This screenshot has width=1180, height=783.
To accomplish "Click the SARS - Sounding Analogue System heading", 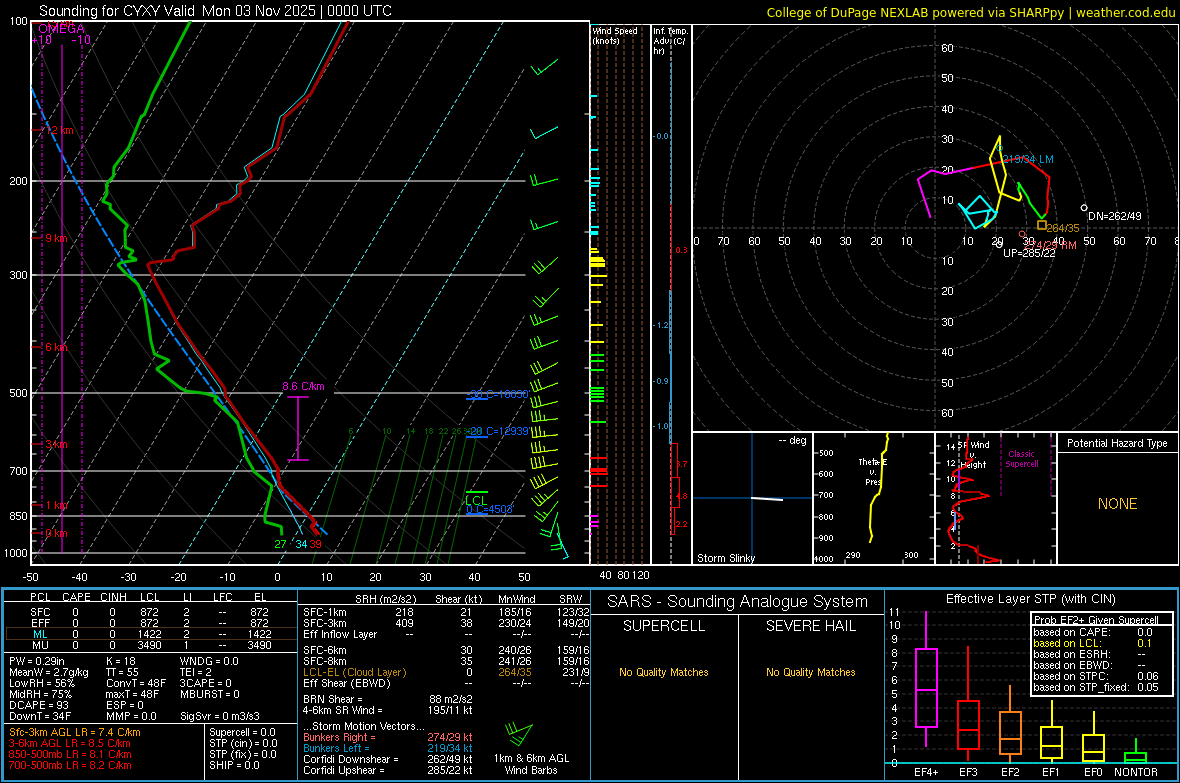I will tap(738, 602).
